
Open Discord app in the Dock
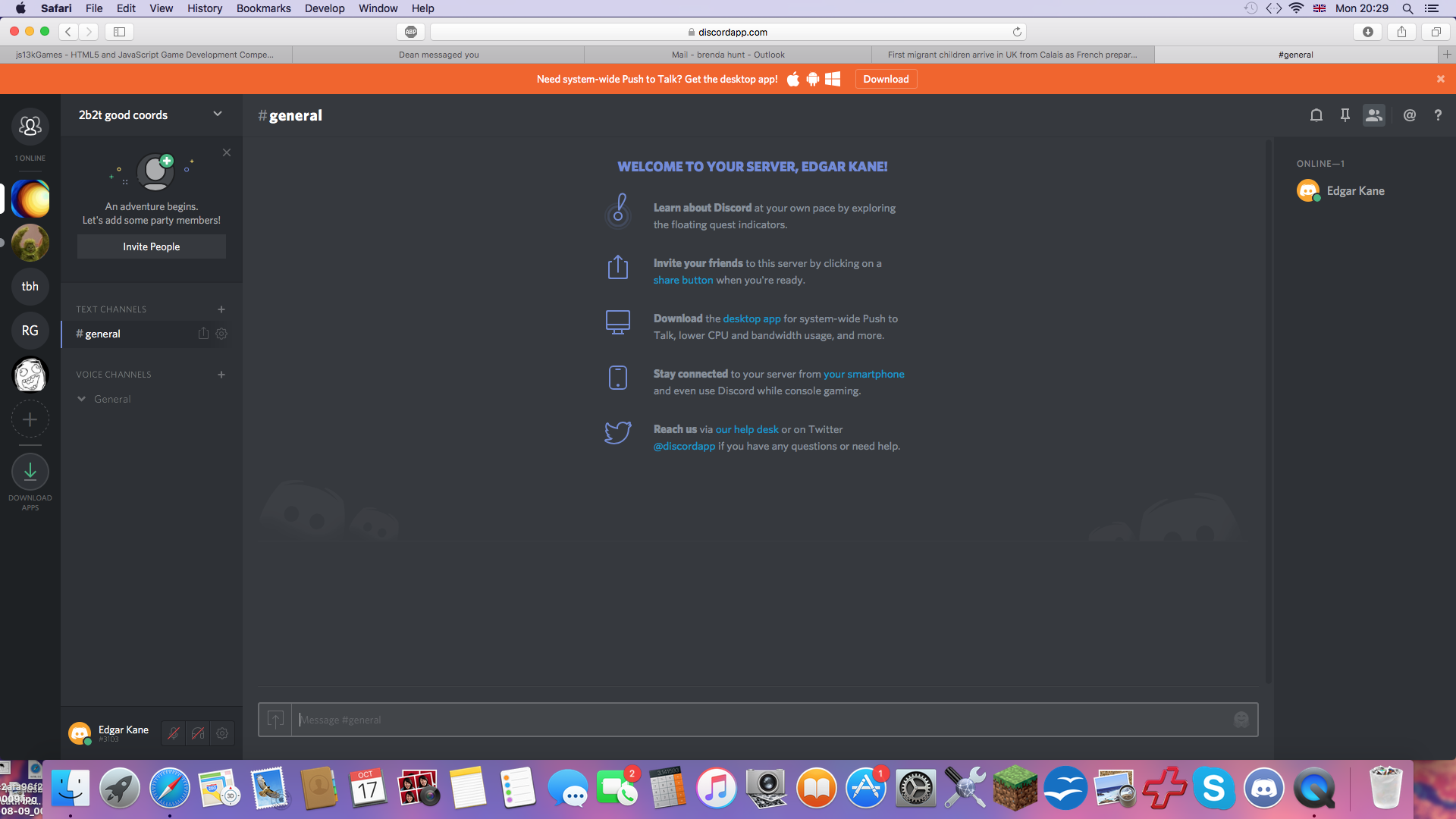click(1264, 789)
